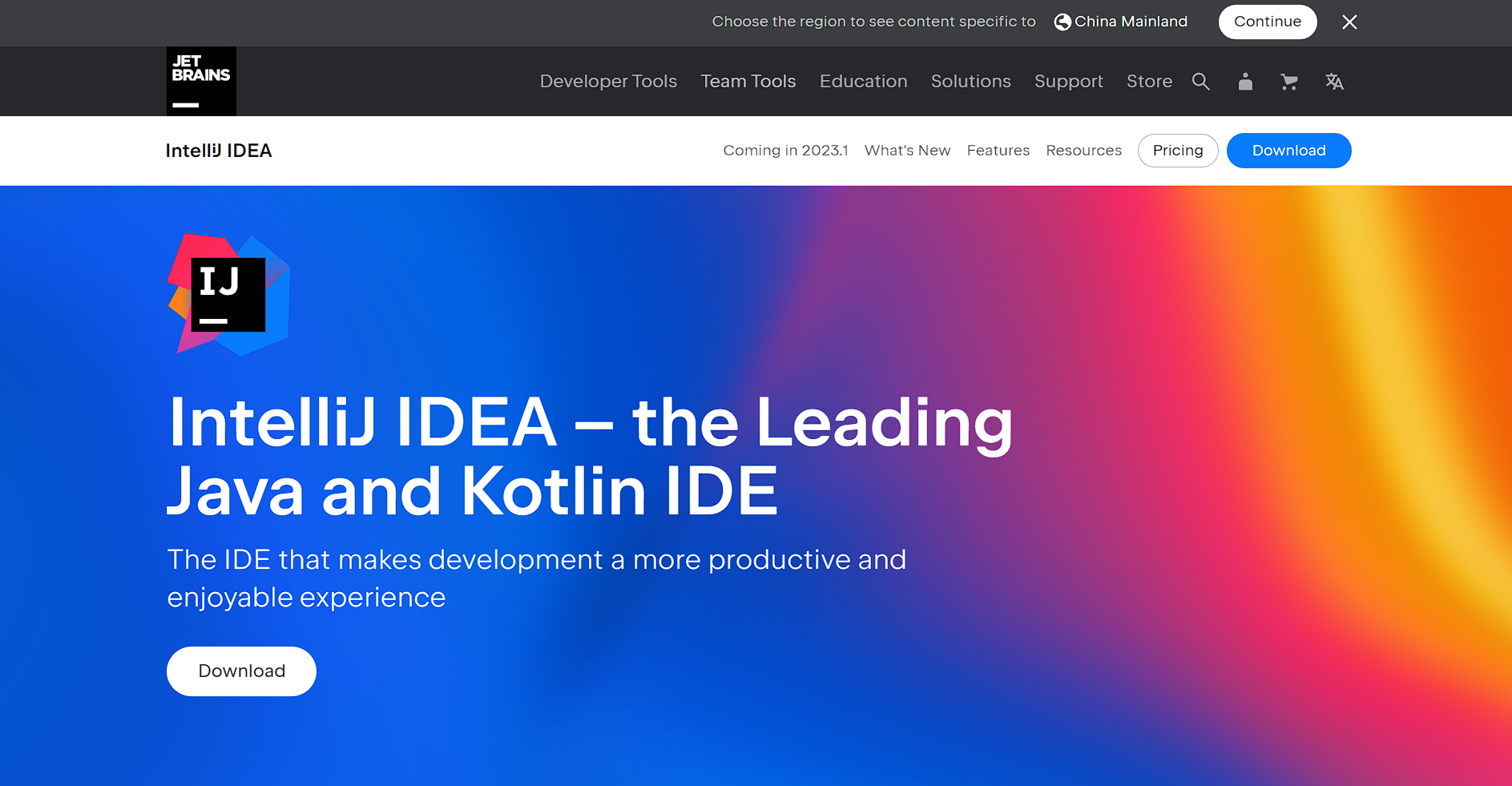Go to Coming in 2023.1 page
Image resolution: width=1512 pixels, height=786 pixels.
coord(785,151)
